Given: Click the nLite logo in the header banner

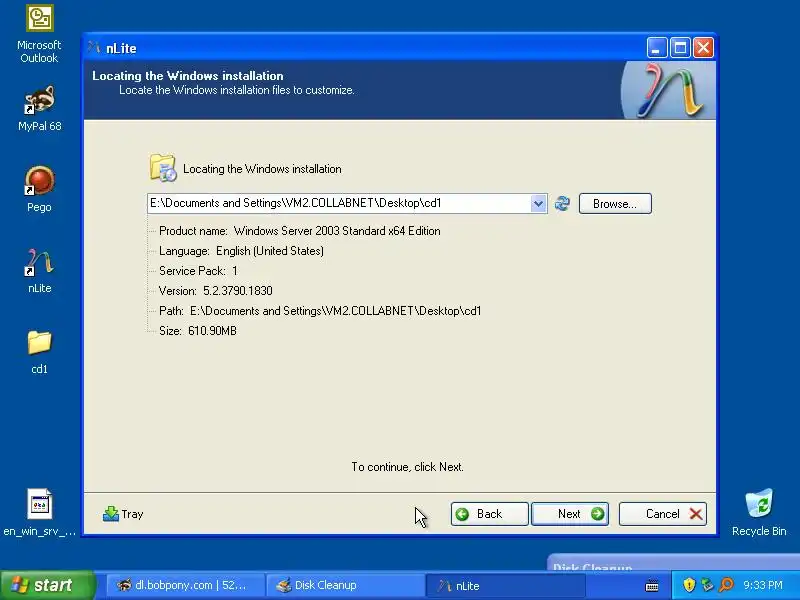Looking at the screenshot, I should click(x=669, y=90).
